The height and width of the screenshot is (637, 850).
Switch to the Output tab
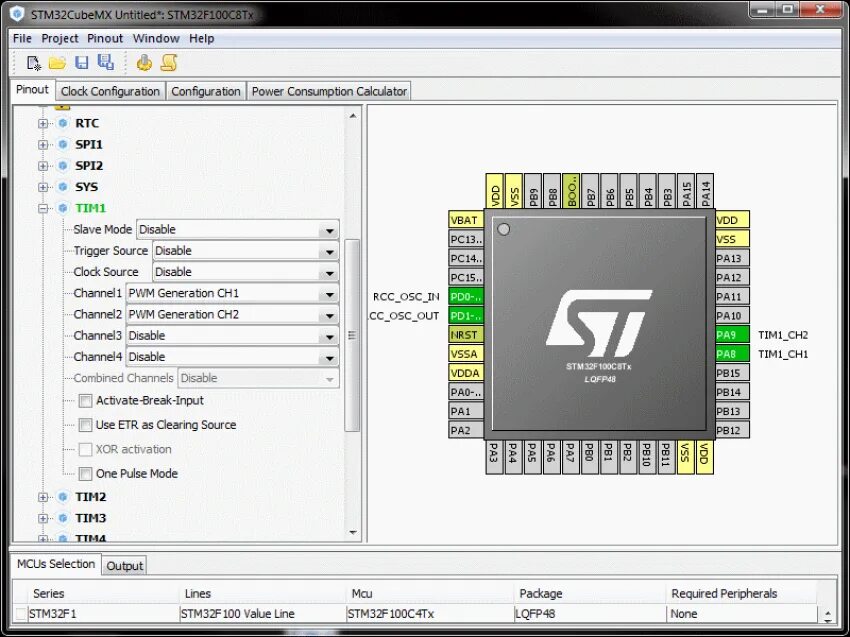(x=124, y=565)
